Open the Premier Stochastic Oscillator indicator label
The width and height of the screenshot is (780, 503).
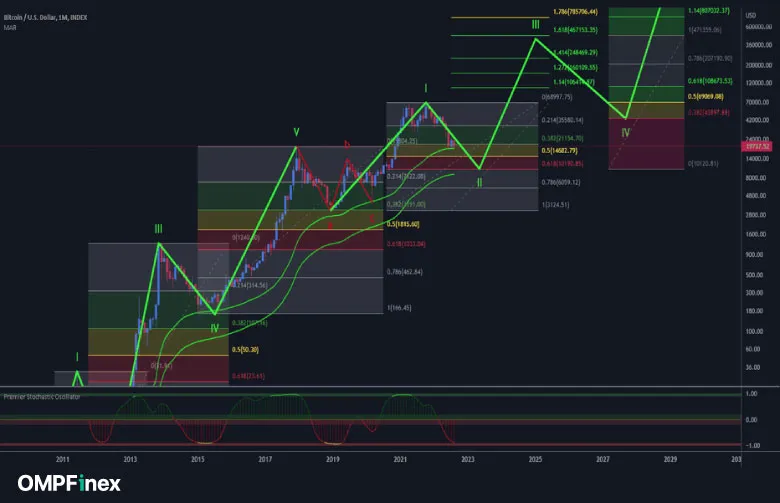(40, 397)
